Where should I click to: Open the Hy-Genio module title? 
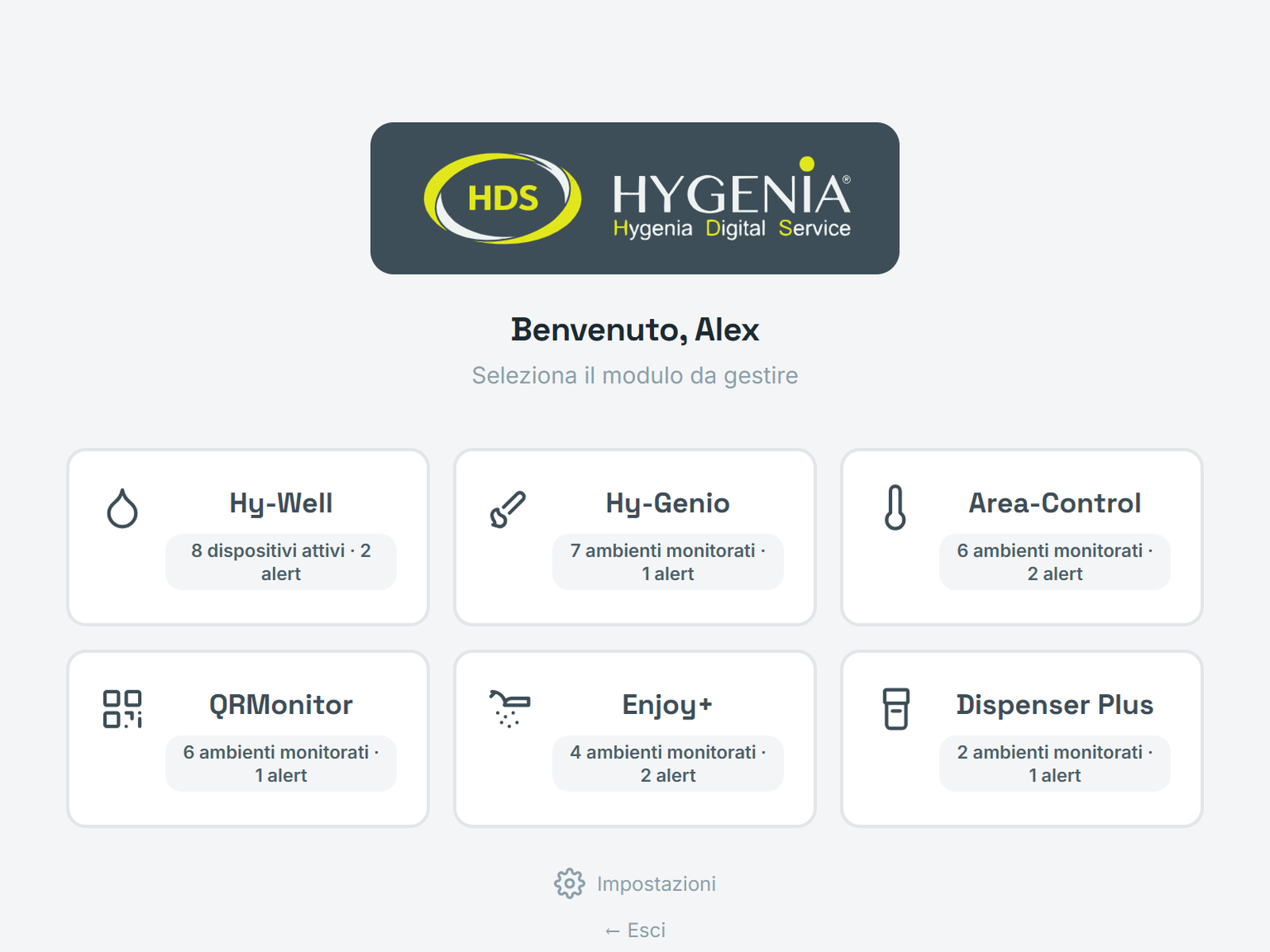click(x=668, y=503)
